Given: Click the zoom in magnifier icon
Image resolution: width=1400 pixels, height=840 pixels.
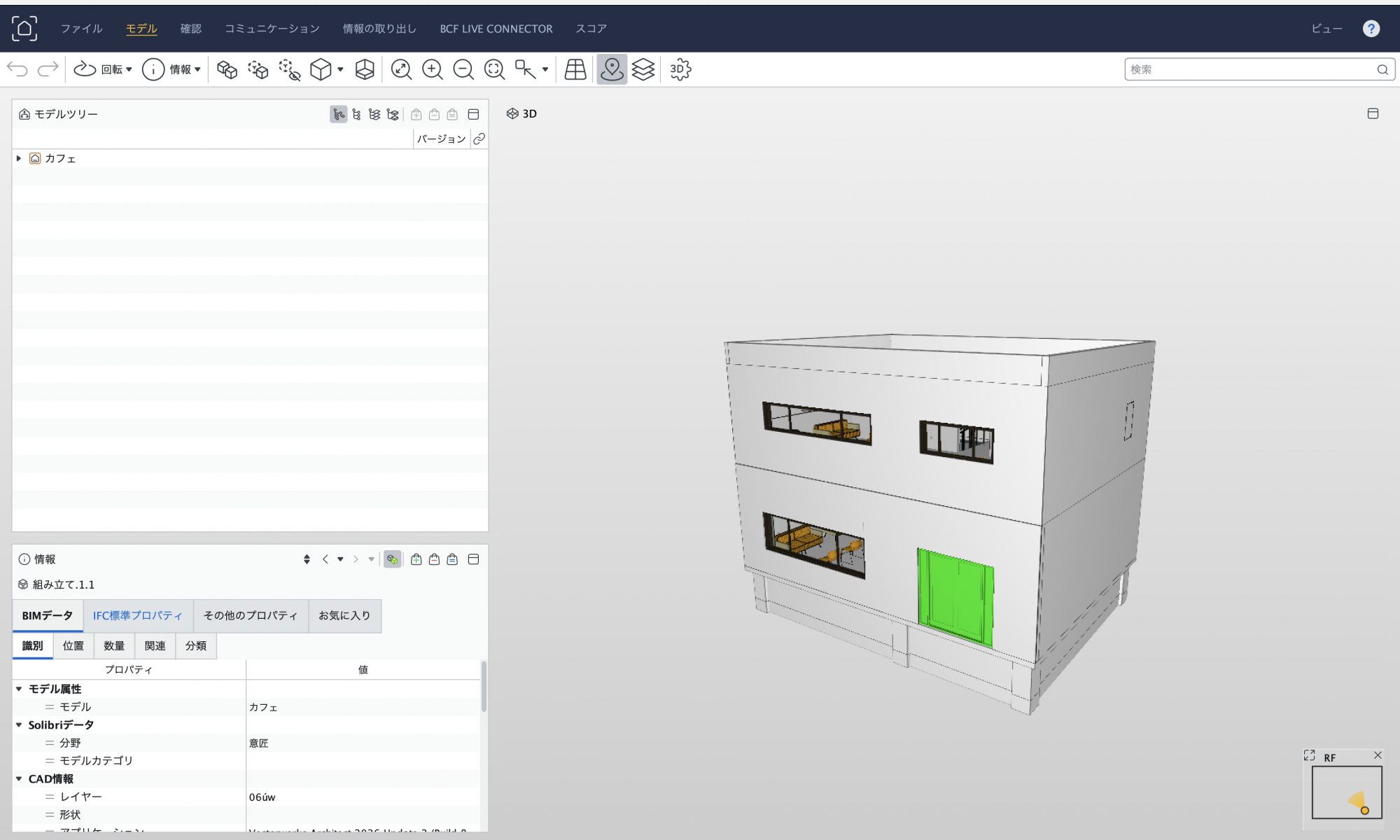Looking at the screenshot, I should [x=433, y=69].
